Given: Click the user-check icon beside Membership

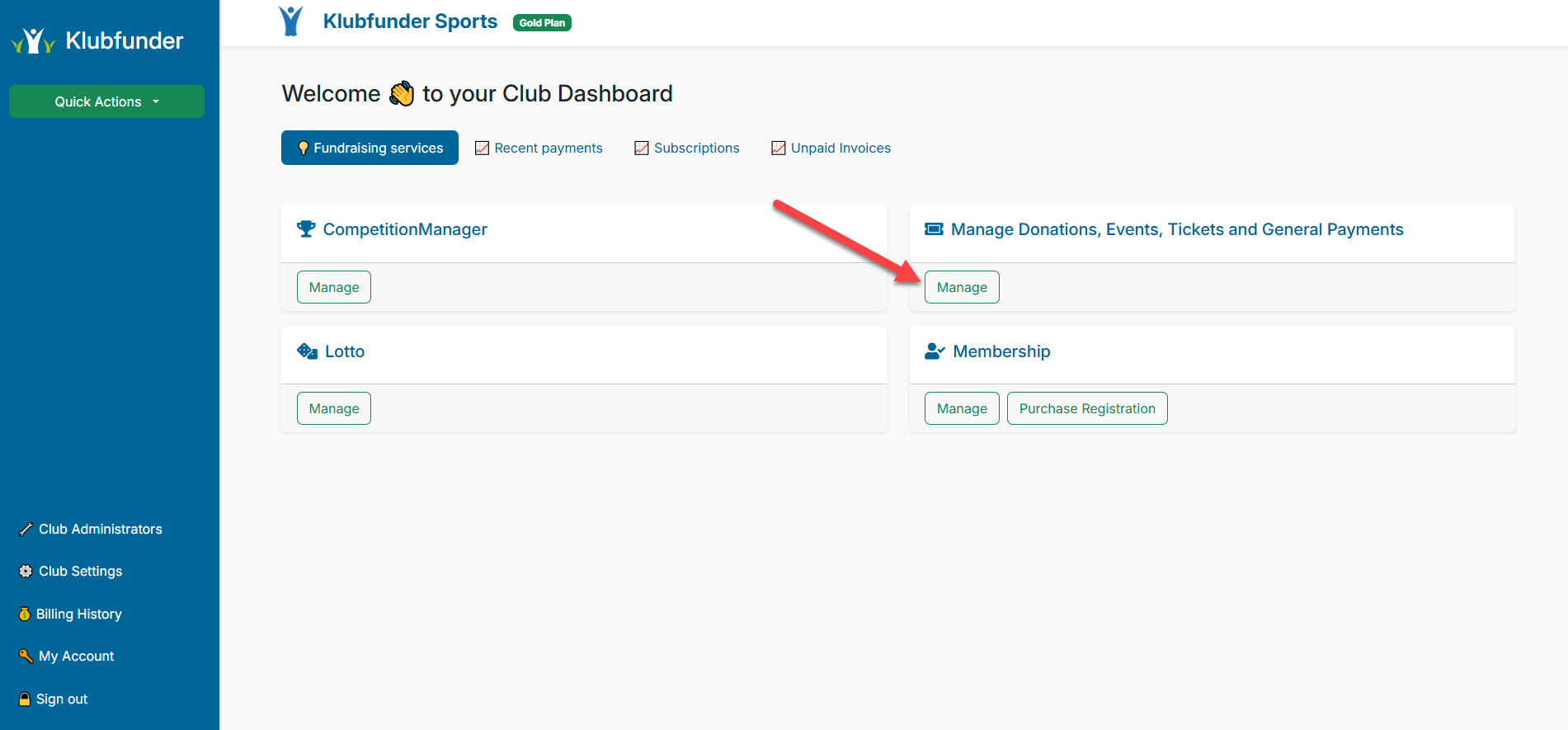Looking at the screenshot, I should pyautogui.click(x=935, y=351).
